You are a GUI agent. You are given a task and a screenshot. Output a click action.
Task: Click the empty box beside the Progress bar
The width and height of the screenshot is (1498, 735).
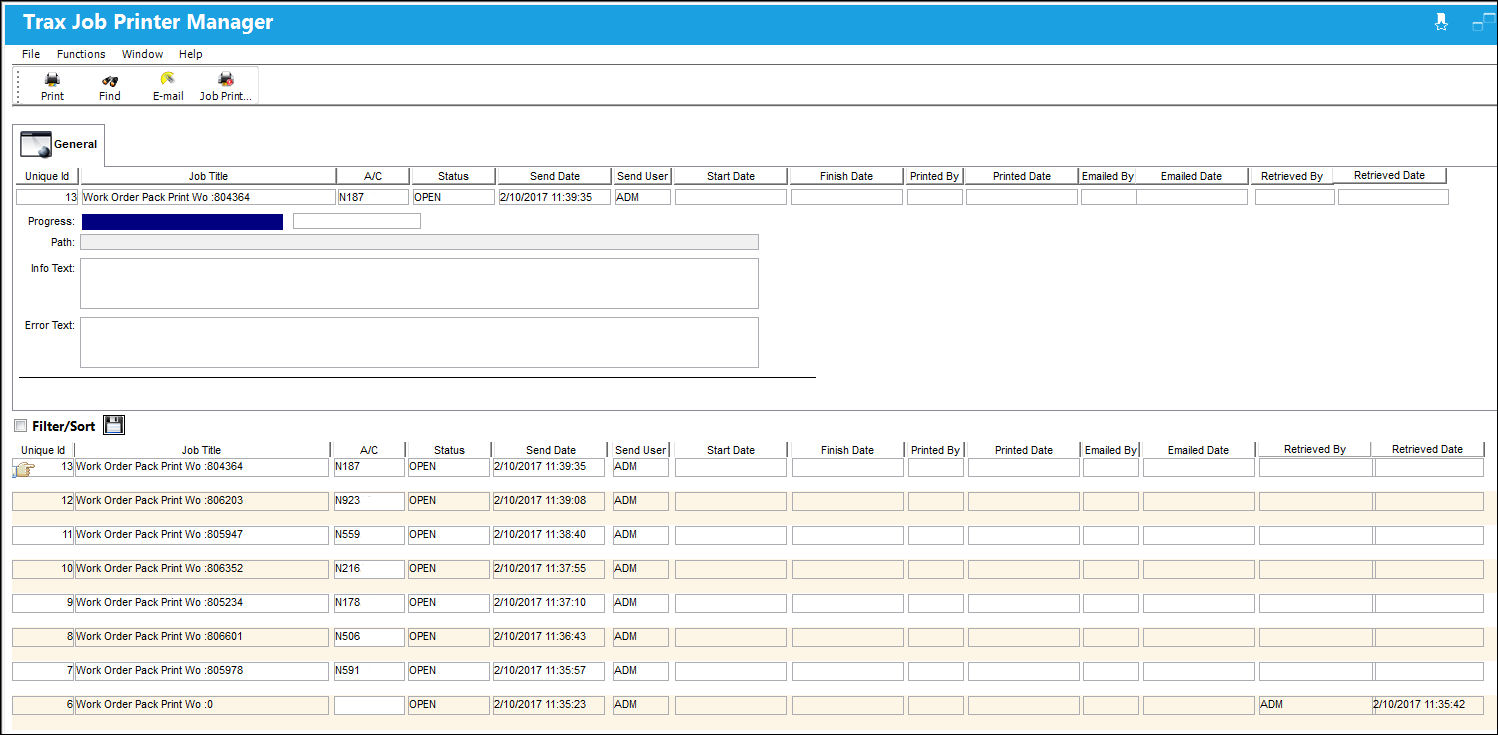(x=357, y=221)
